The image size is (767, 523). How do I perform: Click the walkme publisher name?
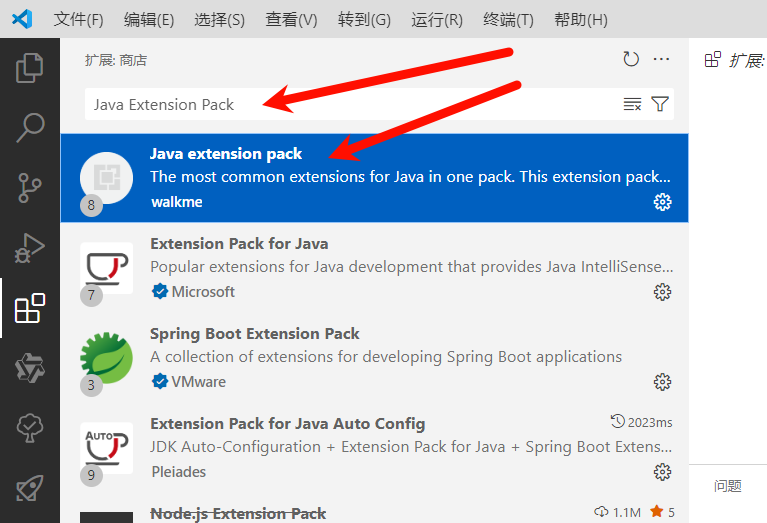177,202
